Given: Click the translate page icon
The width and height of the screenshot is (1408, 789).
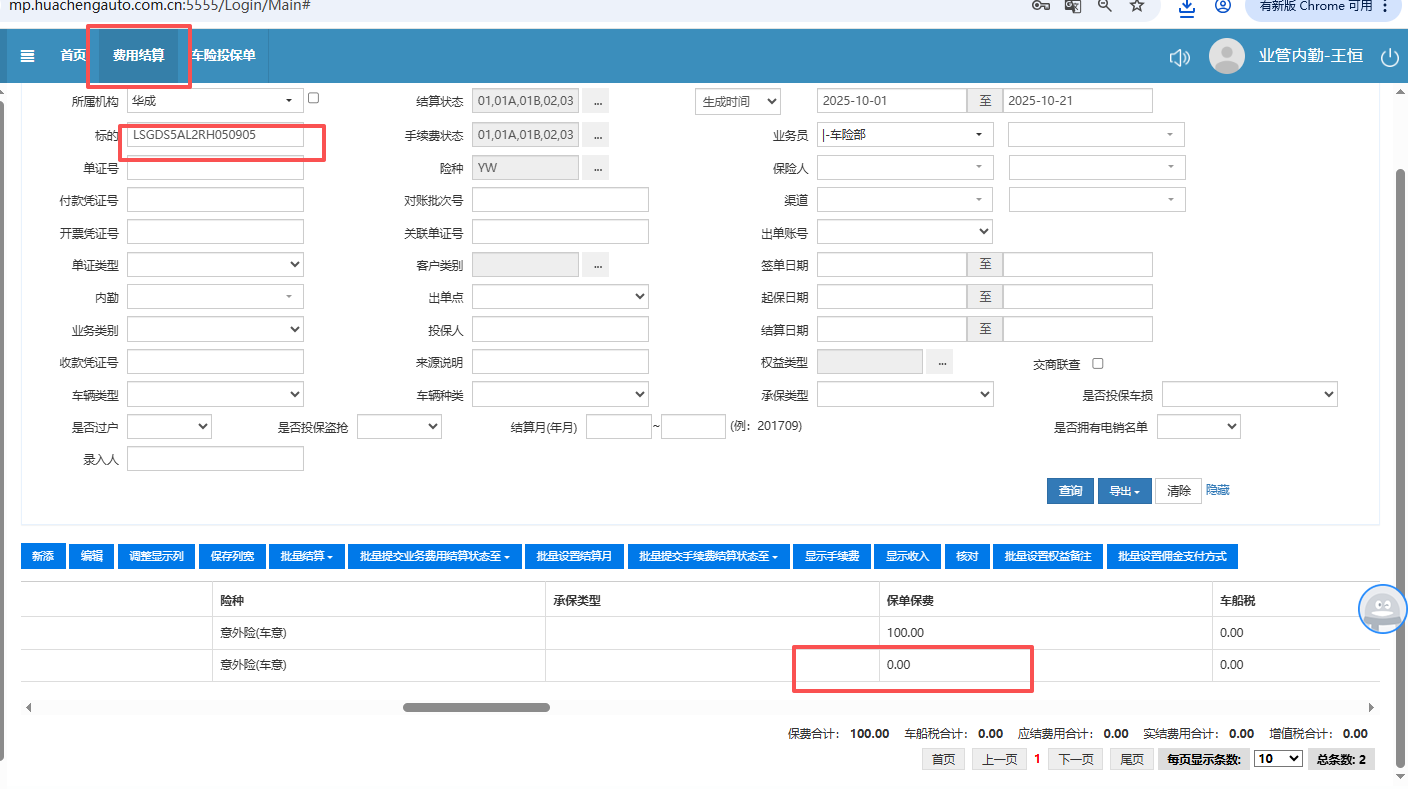Looking at the screenshot, I should (x=1073, y=6).
